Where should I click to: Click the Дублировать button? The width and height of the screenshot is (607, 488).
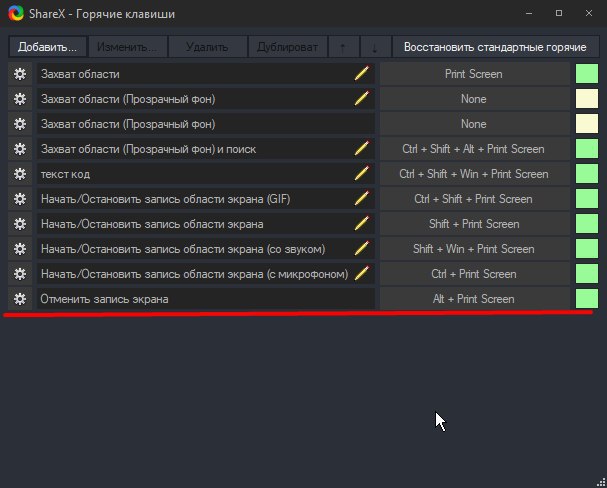click(x=287, y=47)
